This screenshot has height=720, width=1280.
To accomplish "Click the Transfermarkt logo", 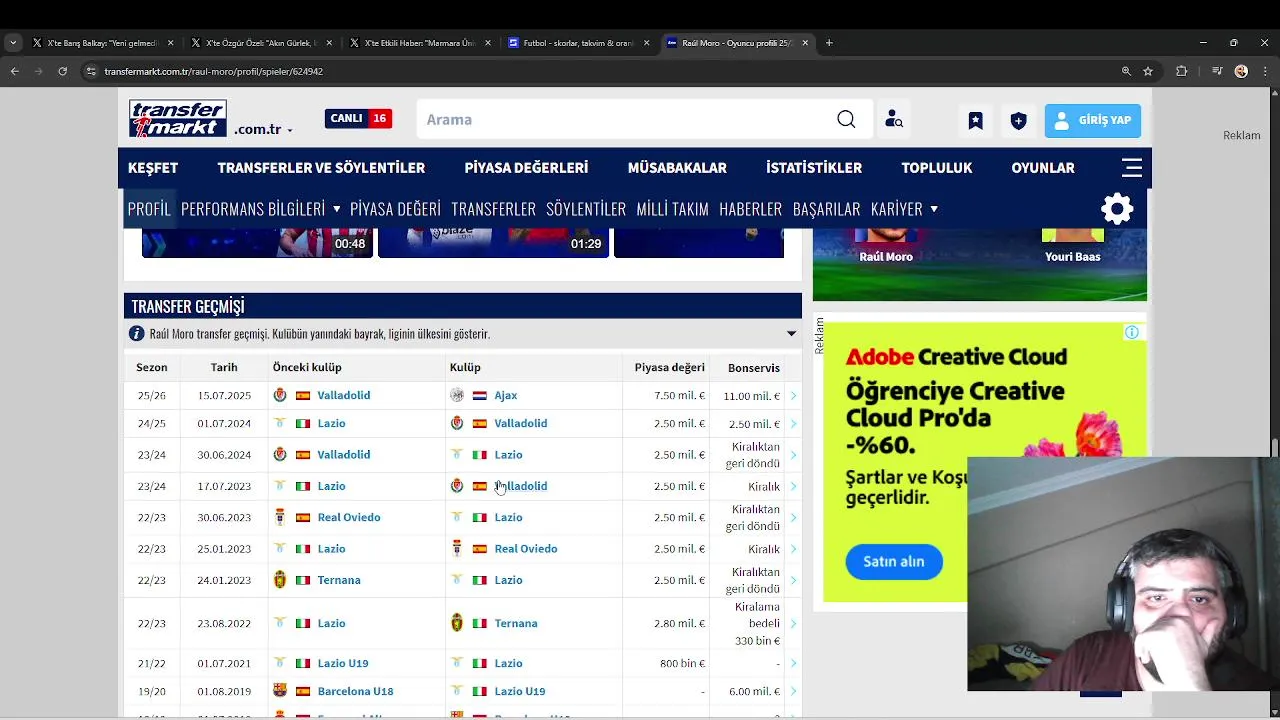I will tap(178, 119).
